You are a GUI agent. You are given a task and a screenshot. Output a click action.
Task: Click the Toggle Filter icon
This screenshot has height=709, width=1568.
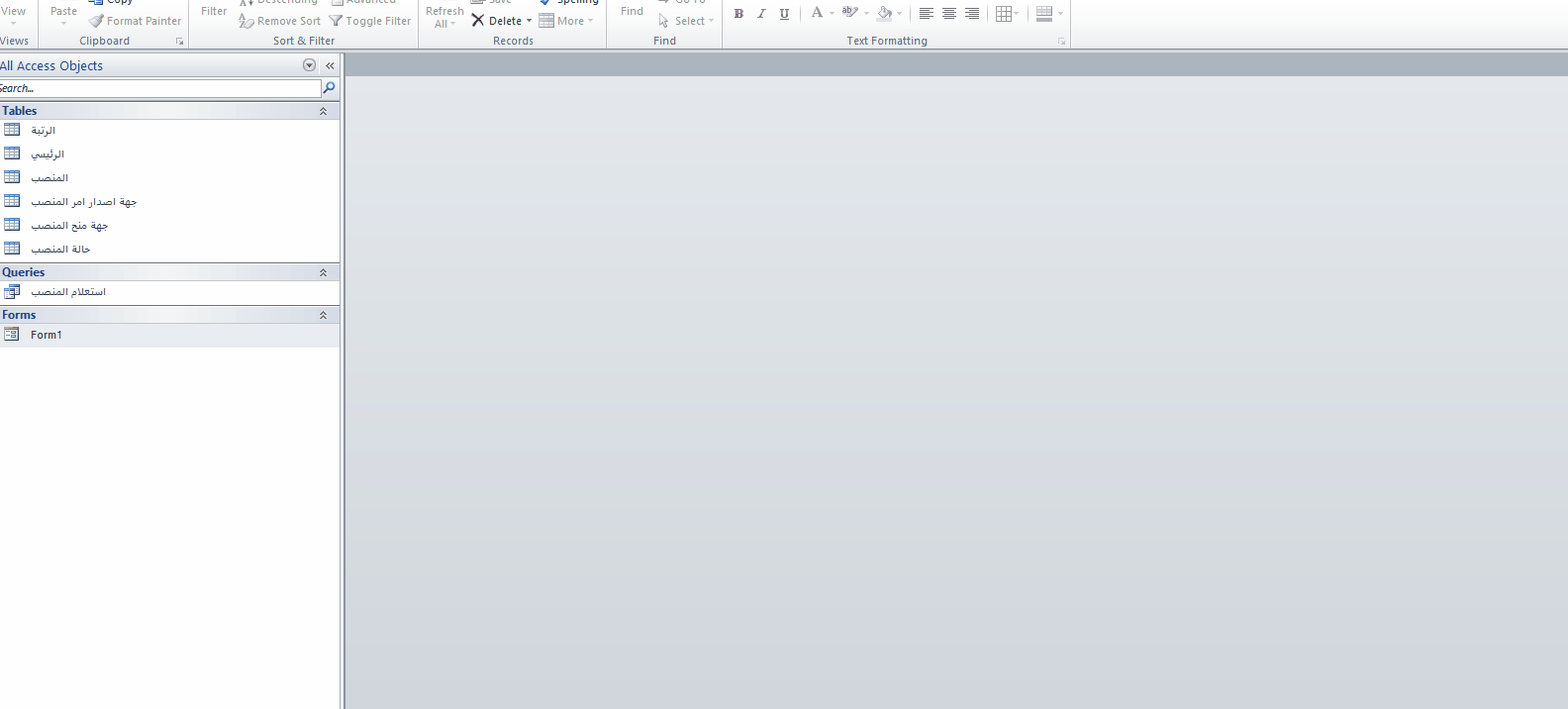[336, 21]
